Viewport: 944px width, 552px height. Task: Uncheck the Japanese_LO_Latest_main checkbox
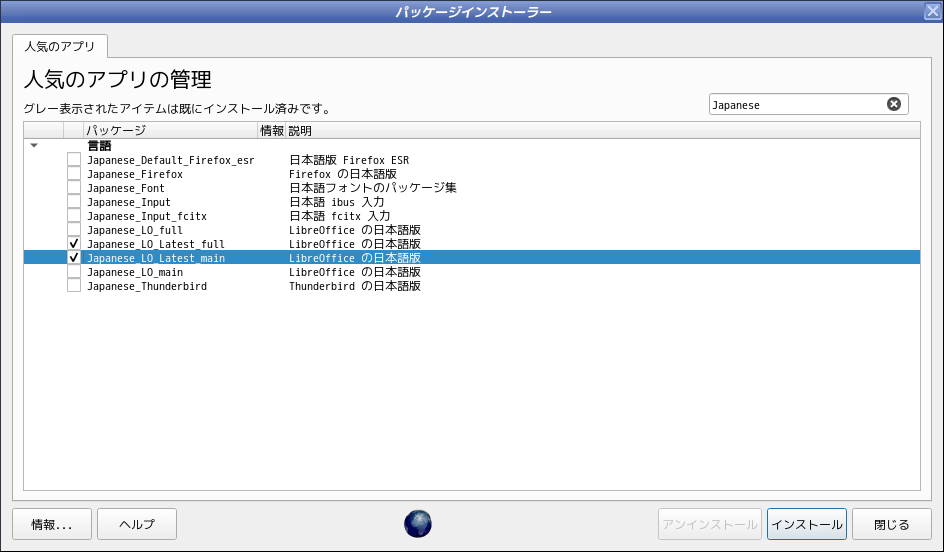[x=73, y=258]
